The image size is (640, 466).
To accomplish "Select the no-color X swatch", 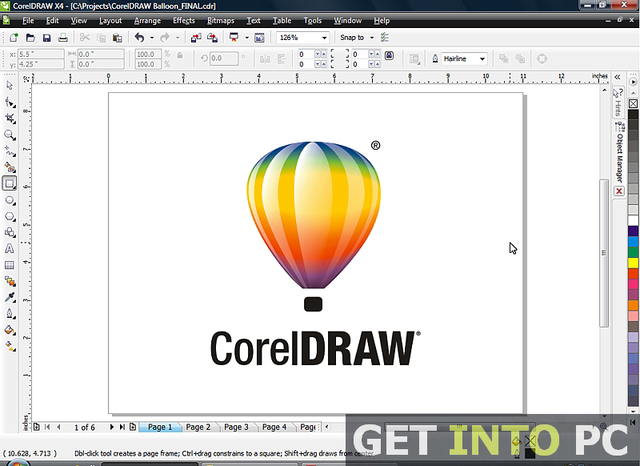I will (633, 104).
